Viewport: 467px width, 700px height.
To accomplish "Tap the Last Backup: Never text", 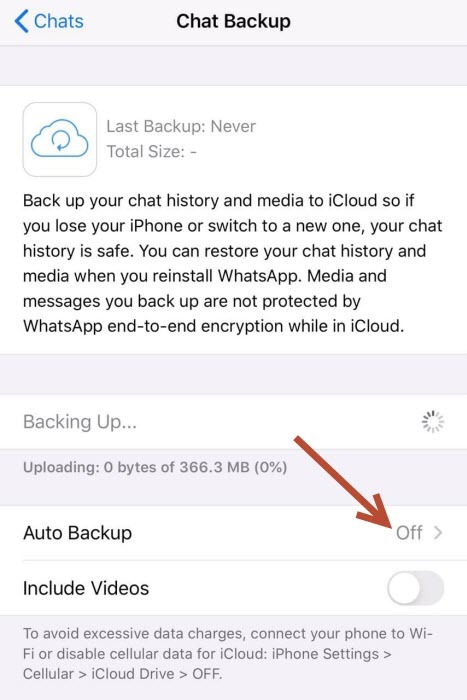I will pos(181,126).
